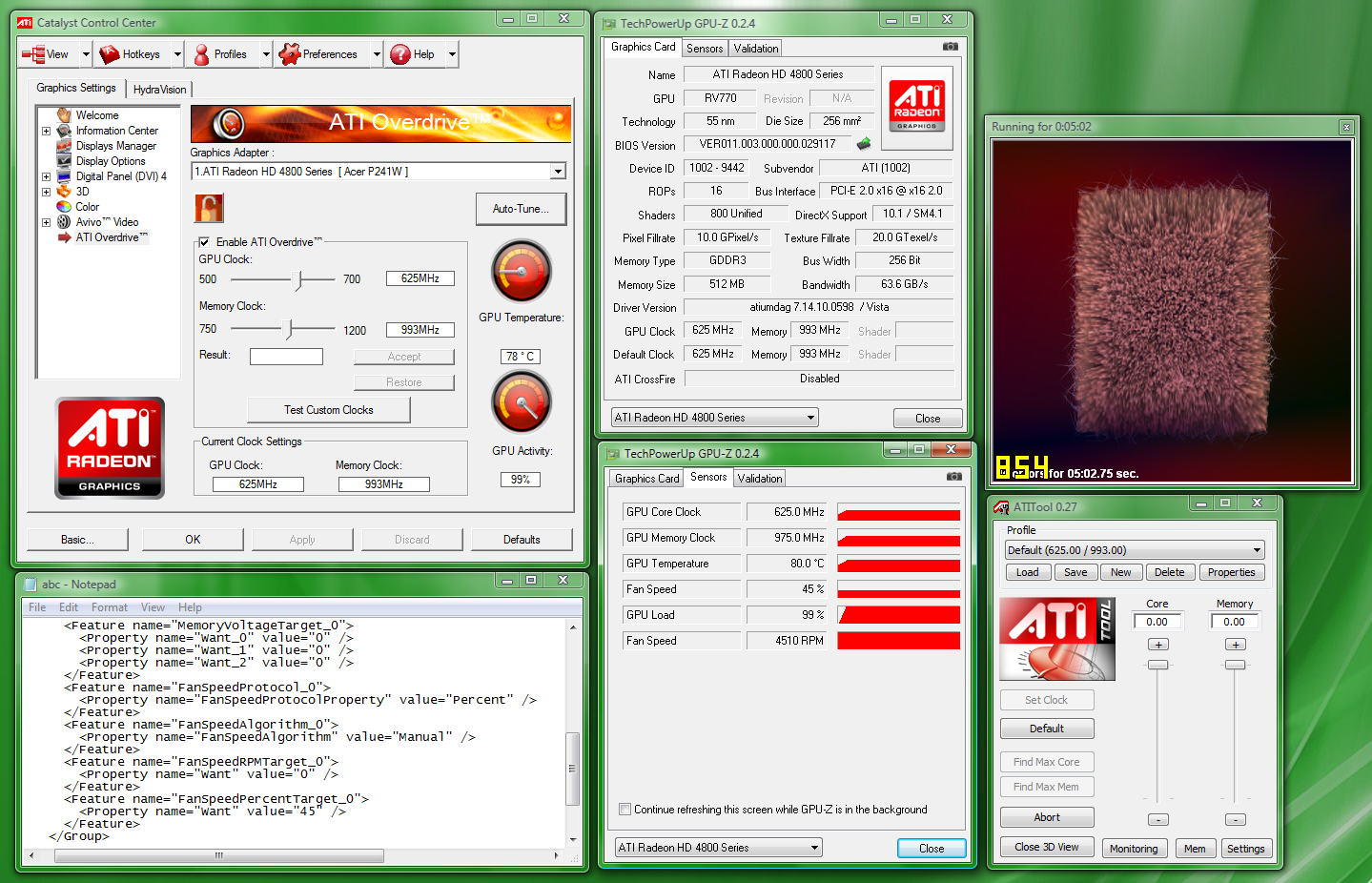Image resolution: width=1372 pixels, height=883 pixels.
Task: Expand Information Center tree node
Action: (x=46, y=131)
